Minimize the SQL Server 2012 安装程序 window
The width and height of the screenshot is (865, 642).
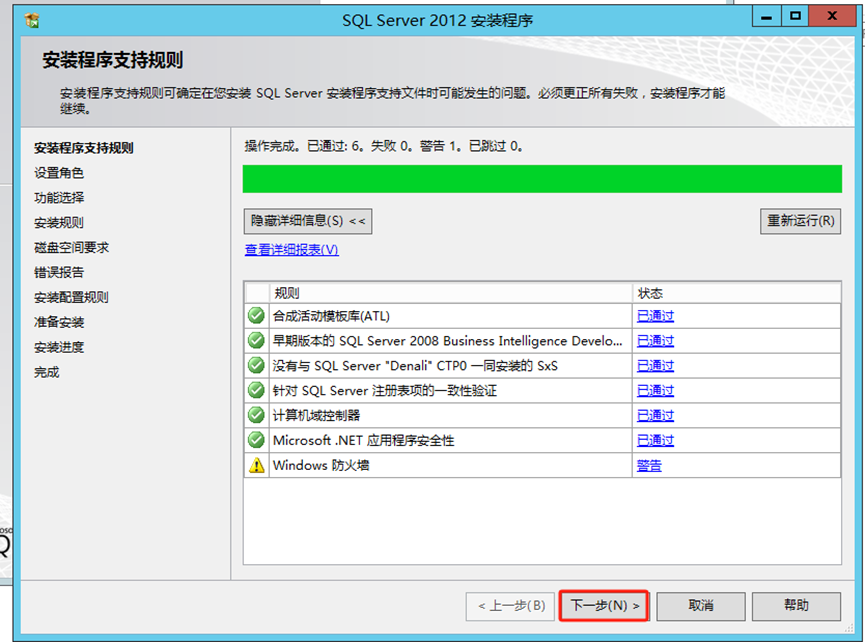(x=766, y=17)
